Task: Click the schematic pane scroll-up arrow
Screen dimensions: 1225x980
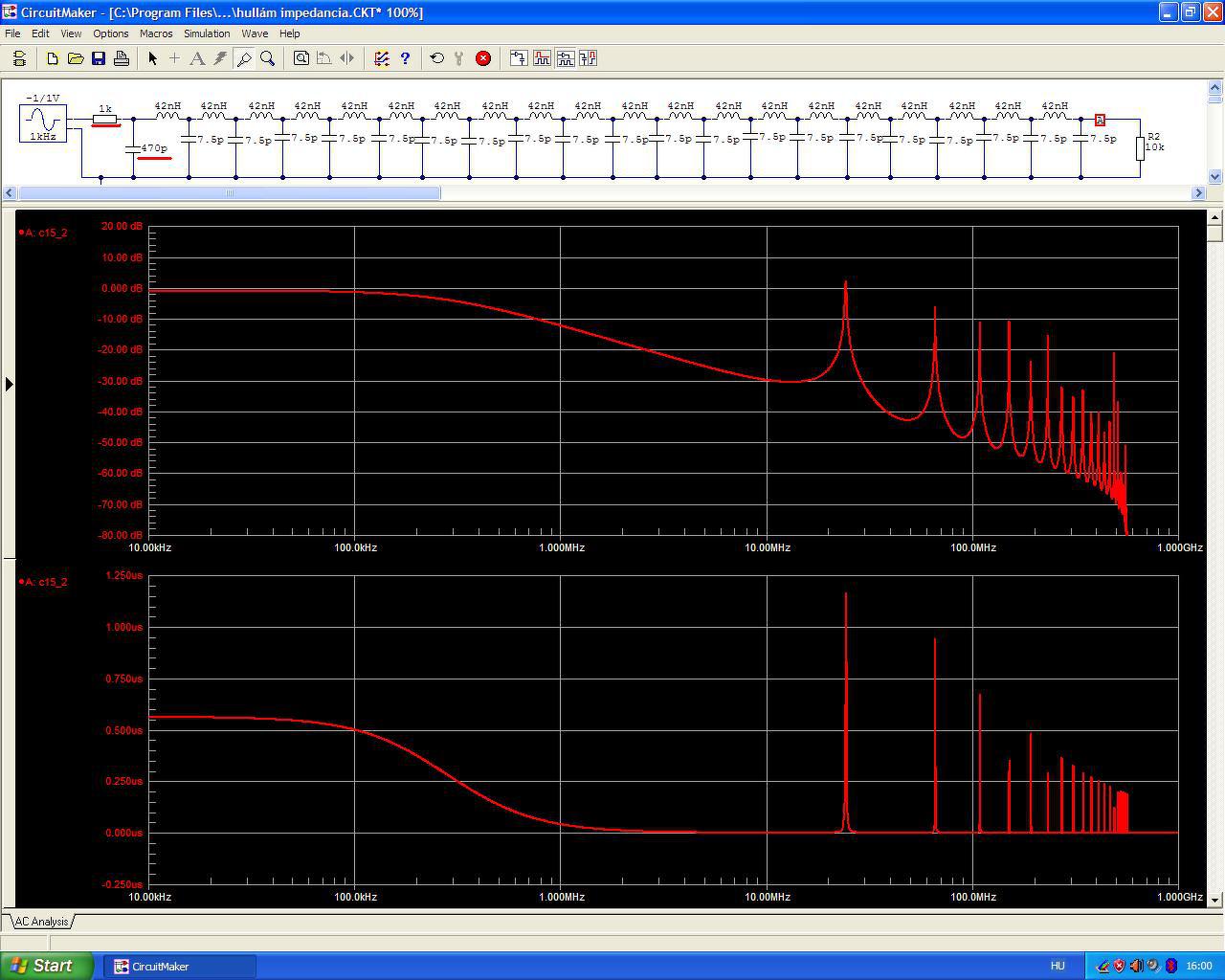Action: (x=1215, y=89)
